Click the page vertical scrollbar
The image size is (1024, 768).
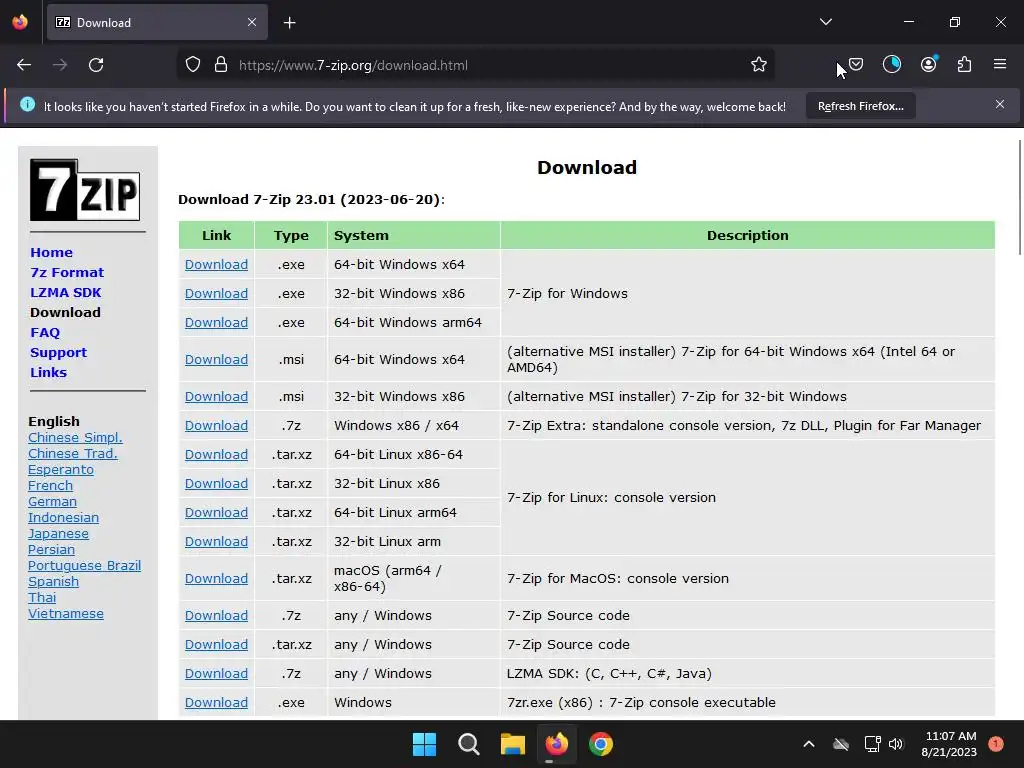click(1019, 196)
